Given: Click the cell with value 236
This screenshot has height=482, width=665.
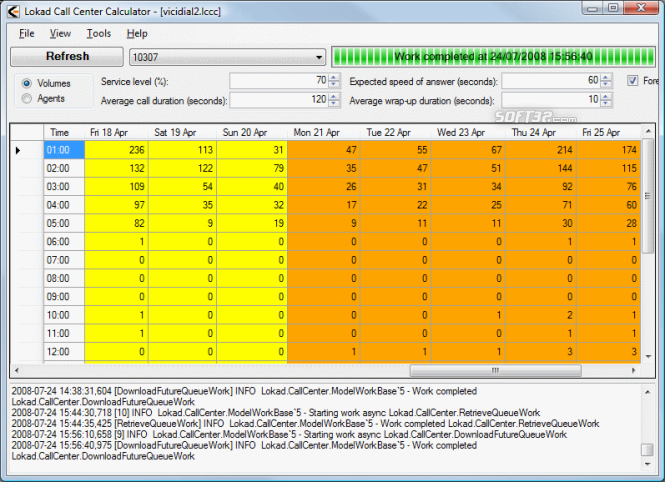Looking at the screenshot, I should pos(116,150).
